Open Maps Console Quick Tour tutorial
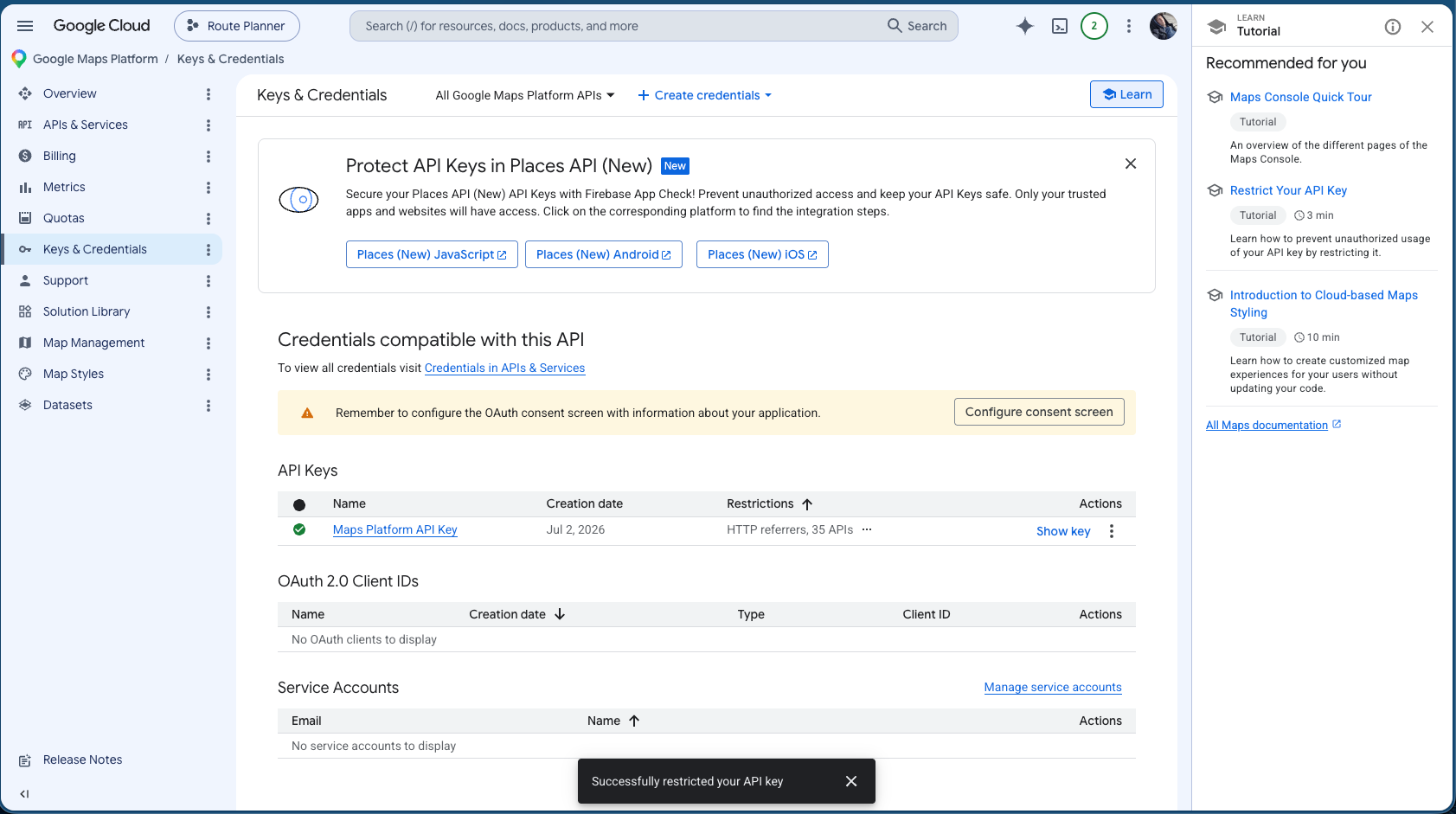 pyautogui.click(x=1300, y=97)
